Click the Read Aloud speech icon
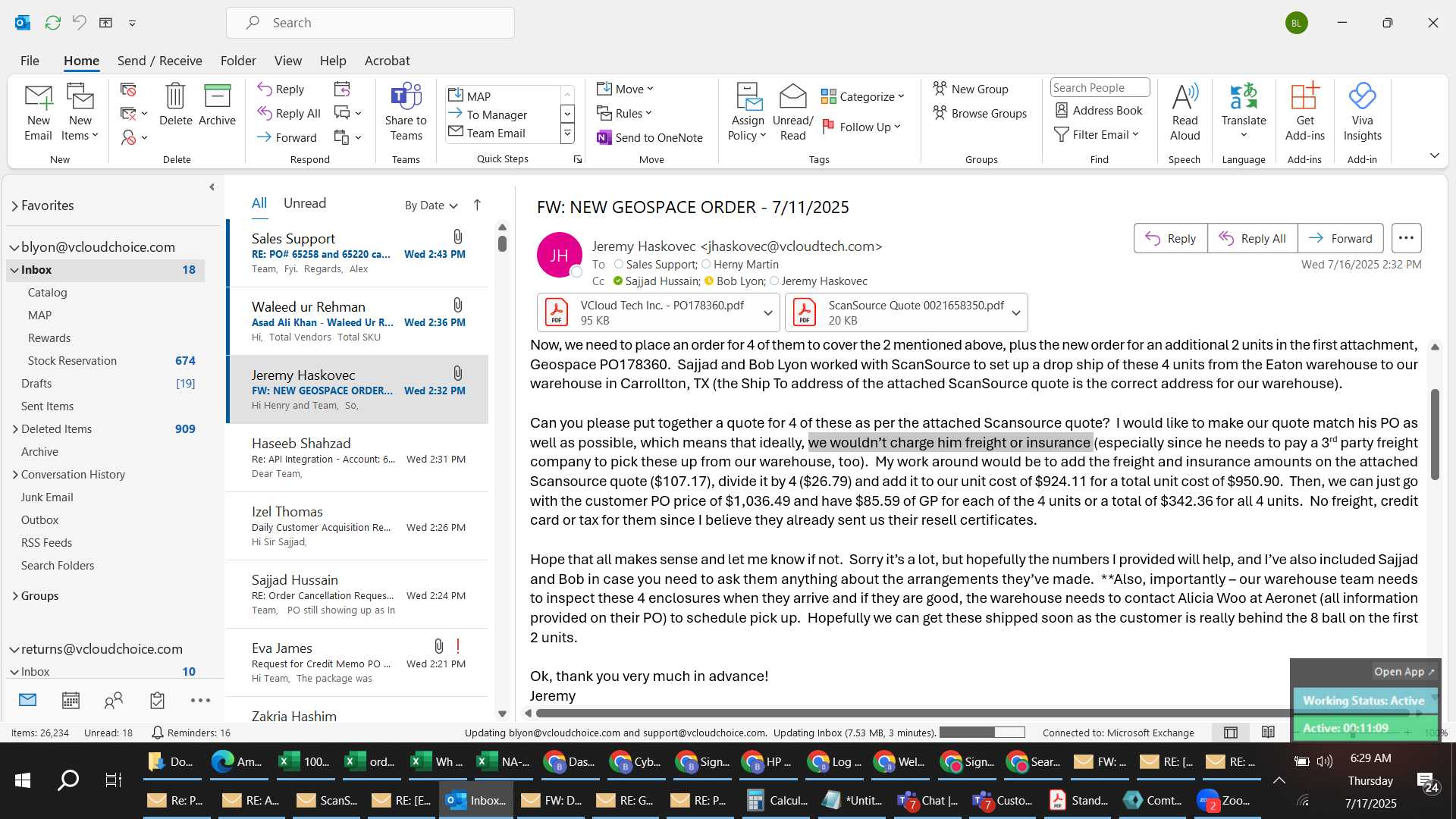This screenshot has height=819, width=1456. pos(1185,112)
